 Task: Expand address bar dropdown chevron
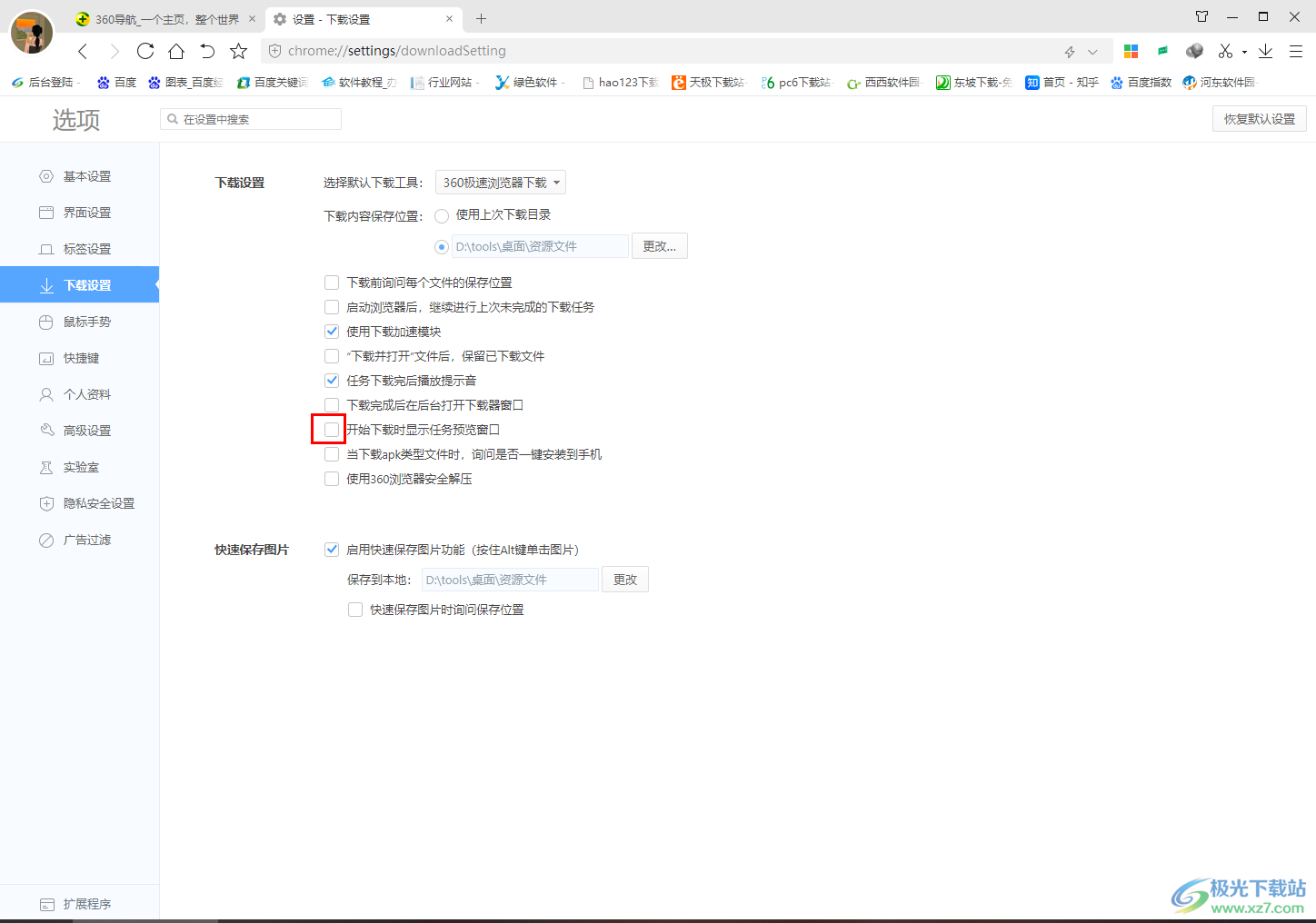[x=1092, y=52]
